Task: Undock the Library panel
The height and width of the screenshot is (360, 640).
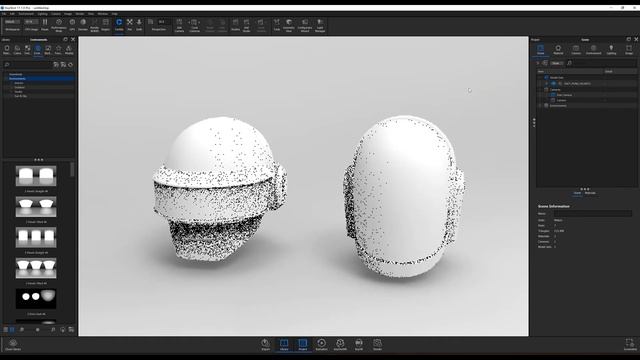Action: (65, 40)
